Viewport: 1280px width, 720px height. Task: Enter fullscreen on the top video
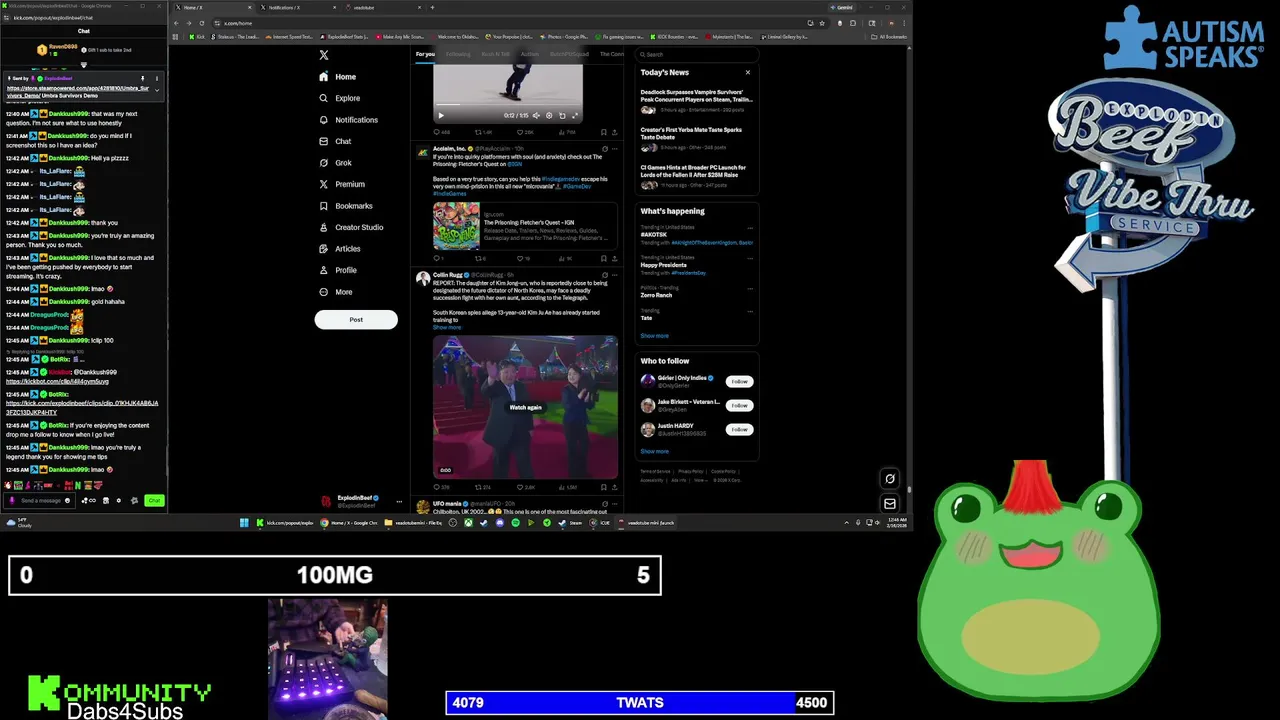pos(575,115)
